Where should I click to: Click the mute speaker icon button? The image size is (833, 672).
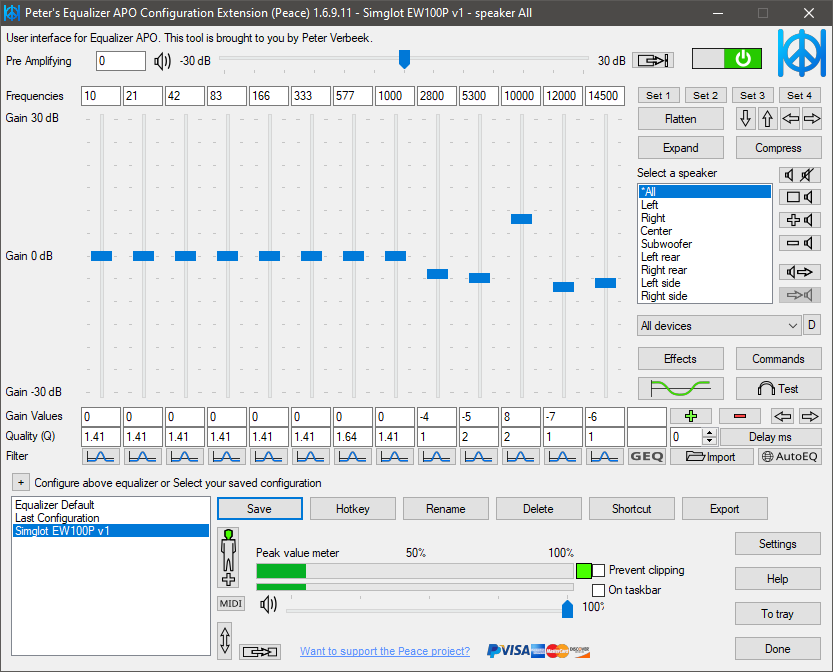coord(800,175)
